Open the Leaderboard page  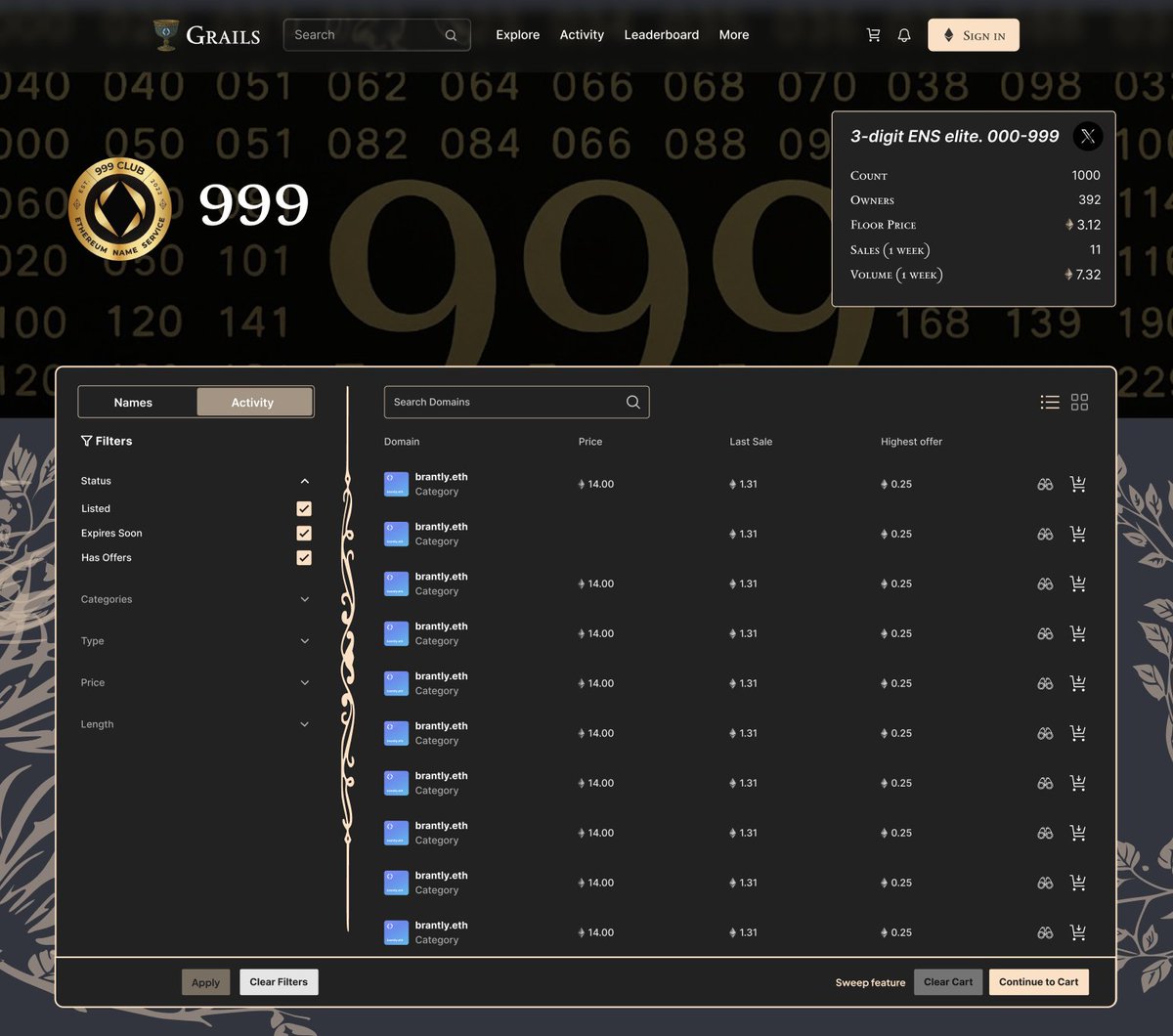pyautogui.click(x=662, y=35)
